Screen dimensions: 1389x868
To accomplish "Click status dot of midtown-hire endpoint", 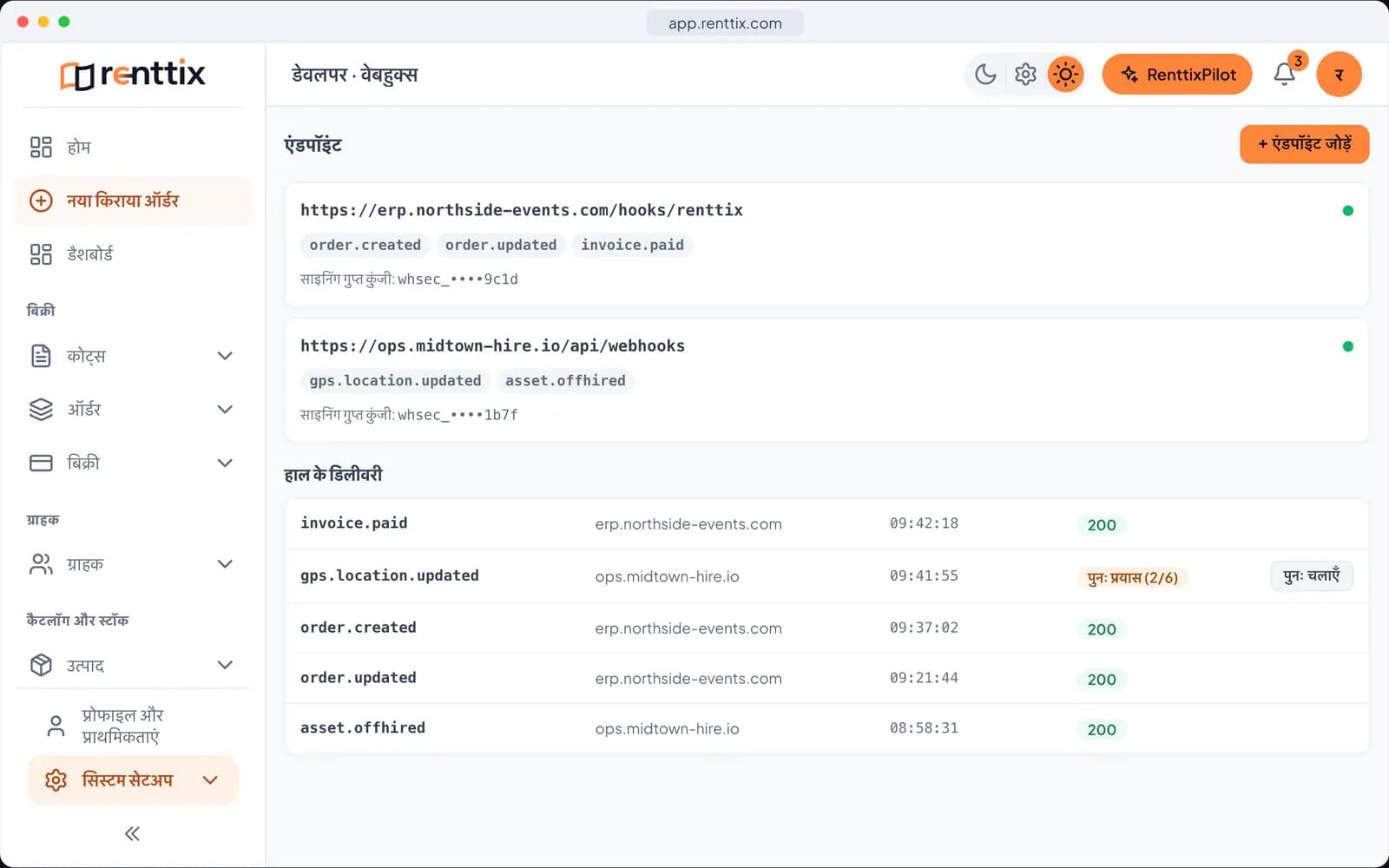I will click(x=1347, y=346).
